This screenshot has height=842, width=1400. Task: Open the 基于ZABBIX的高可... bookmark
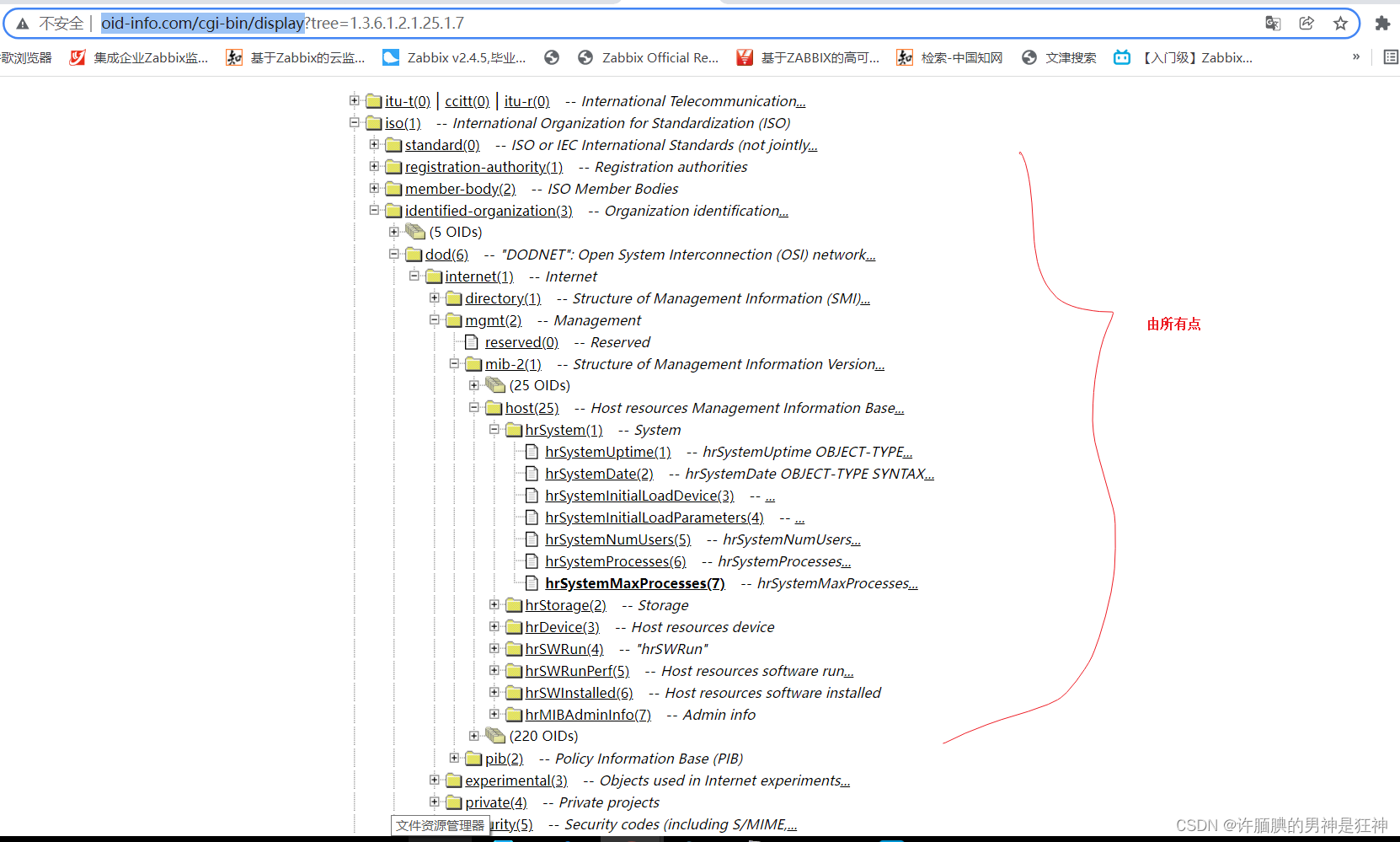click(x=808, y=57)
